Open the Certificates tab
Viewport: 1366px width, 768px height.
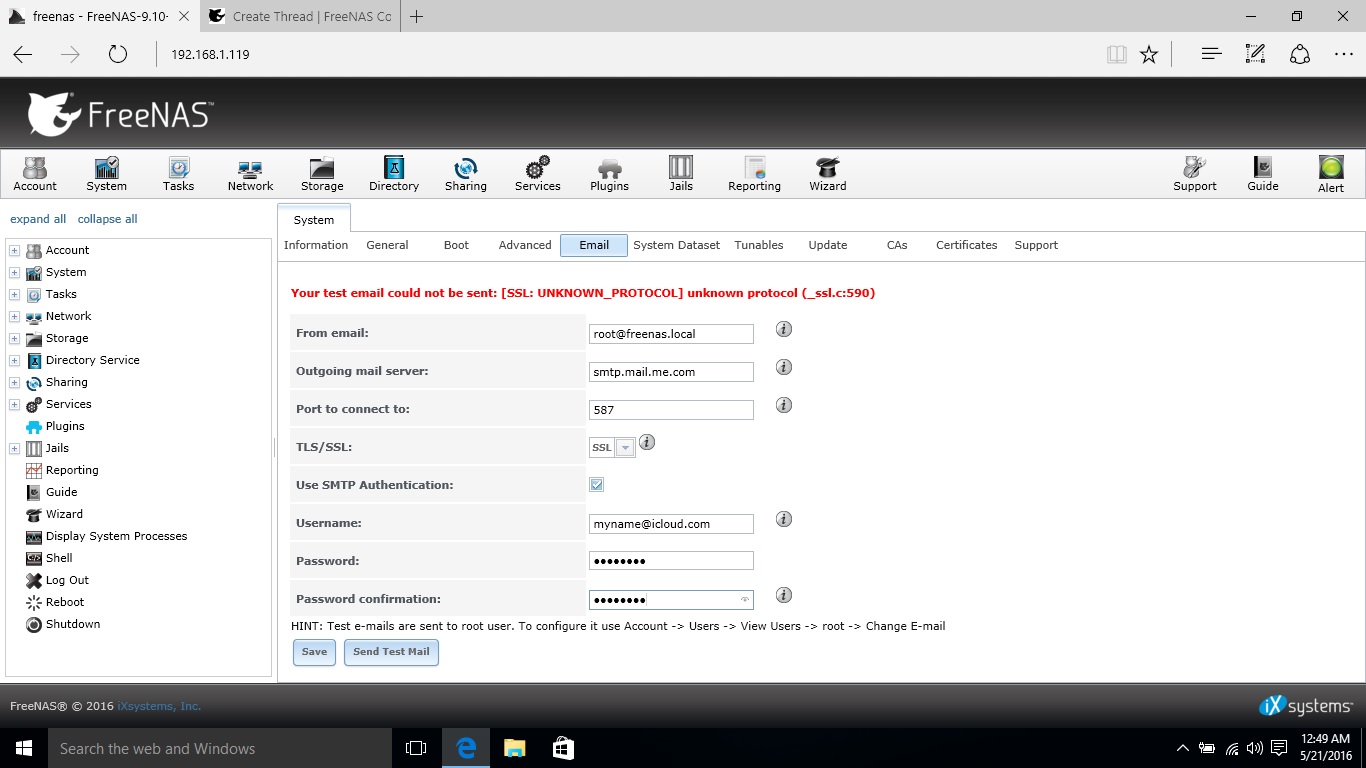966,245
